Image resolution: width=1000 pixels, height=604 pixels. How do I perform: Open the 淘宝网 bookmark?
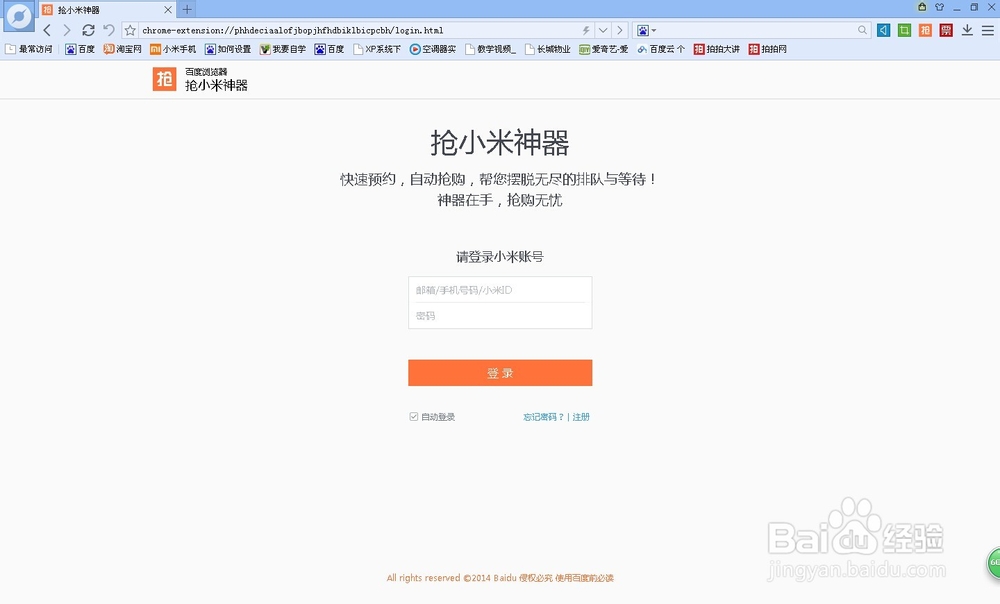pyautogui.click(x=122, y=49)
